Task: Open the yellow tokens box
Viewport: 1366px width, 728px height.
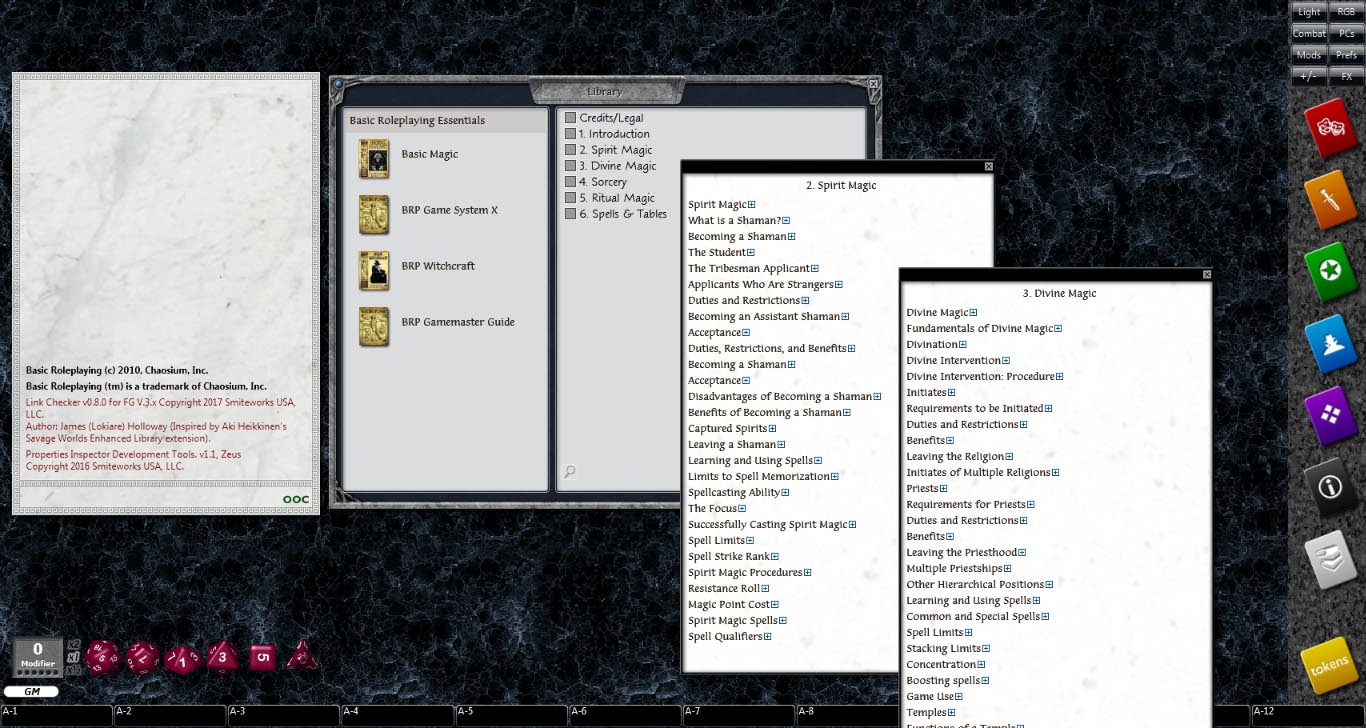Action: [x=1329, y=667]
